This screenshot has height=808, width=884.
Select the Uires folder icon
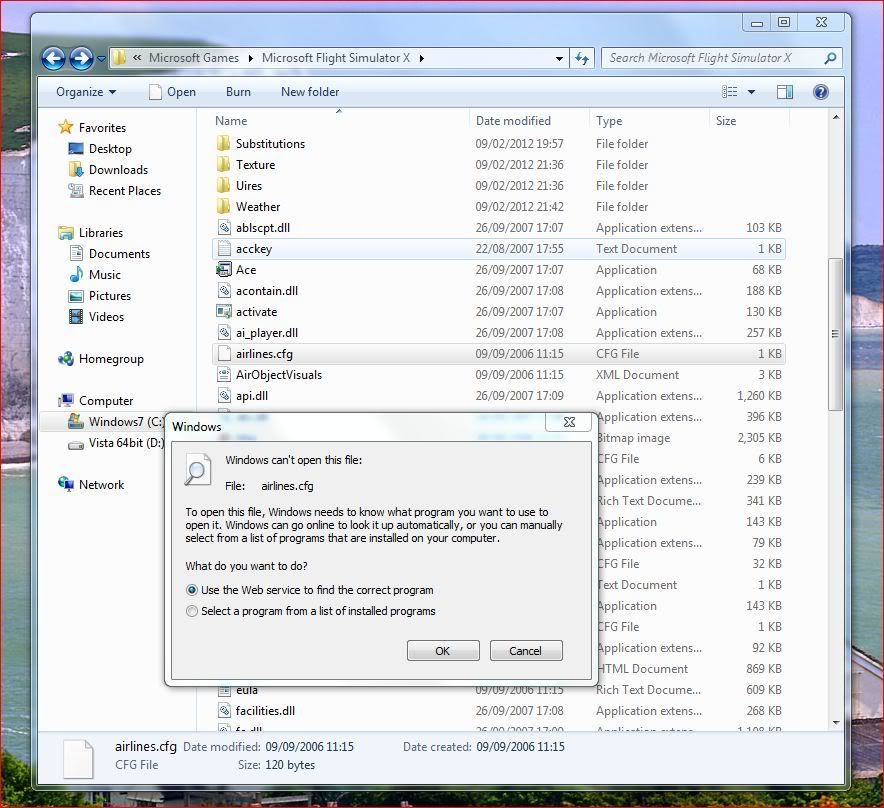(x=224, y=186)
